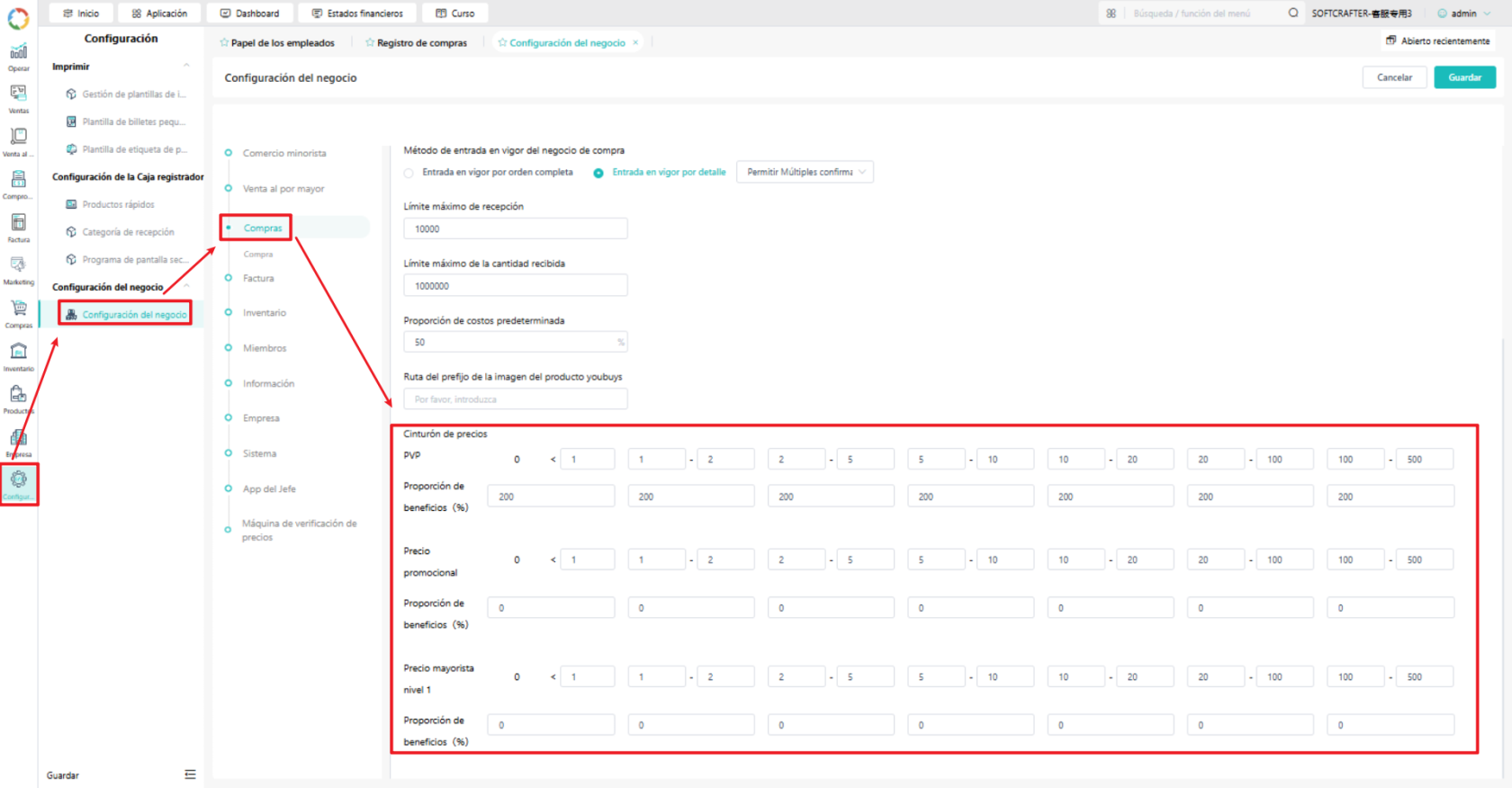
Task: Click the star icon on Registro de compras tab
Action: pos(370,42)
